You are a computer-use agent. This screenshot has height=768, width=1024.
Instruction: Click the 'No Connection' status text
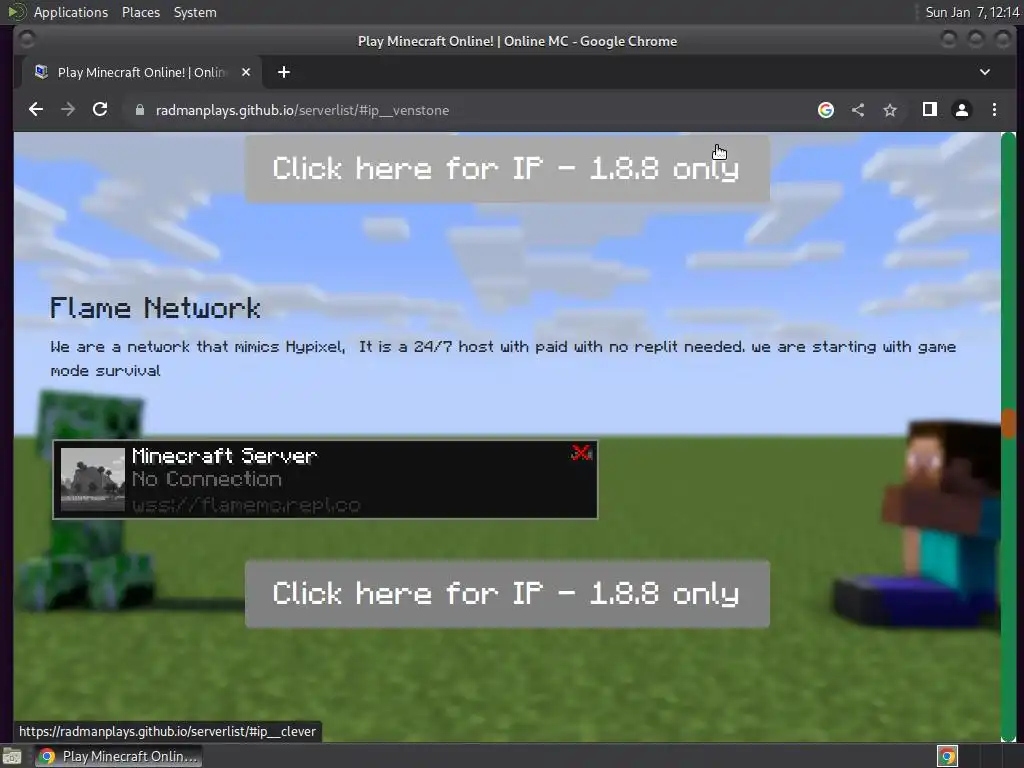coord(206,479)
